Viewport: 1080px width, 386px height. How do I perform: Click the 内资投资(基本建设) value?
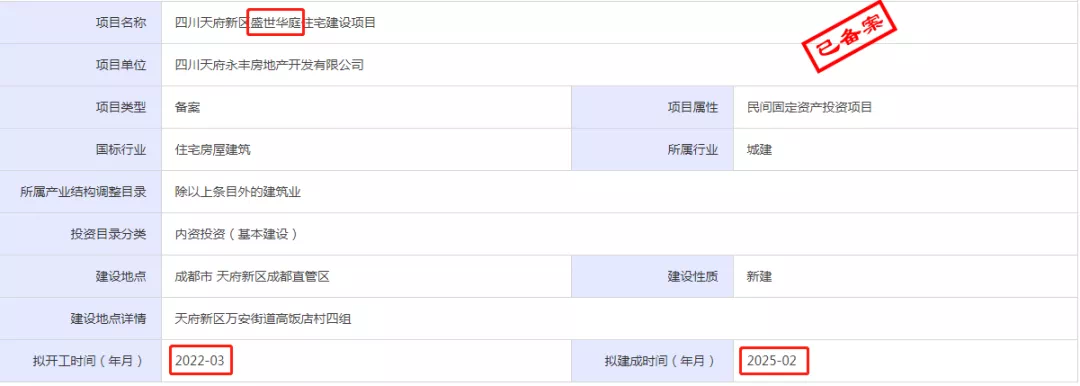pos(238,234)
